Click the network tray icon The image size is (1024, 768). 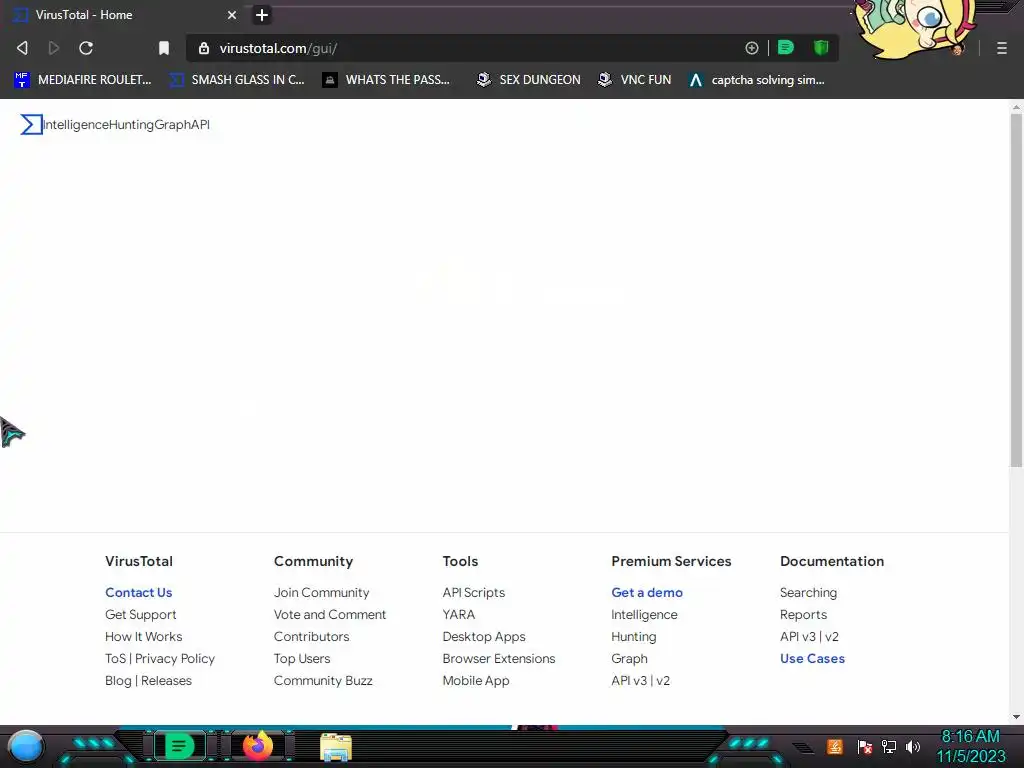(x=889, y=746)
